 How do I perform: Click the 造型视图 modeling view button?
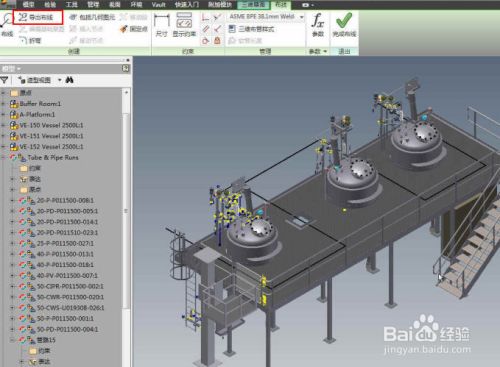point(35,80)
